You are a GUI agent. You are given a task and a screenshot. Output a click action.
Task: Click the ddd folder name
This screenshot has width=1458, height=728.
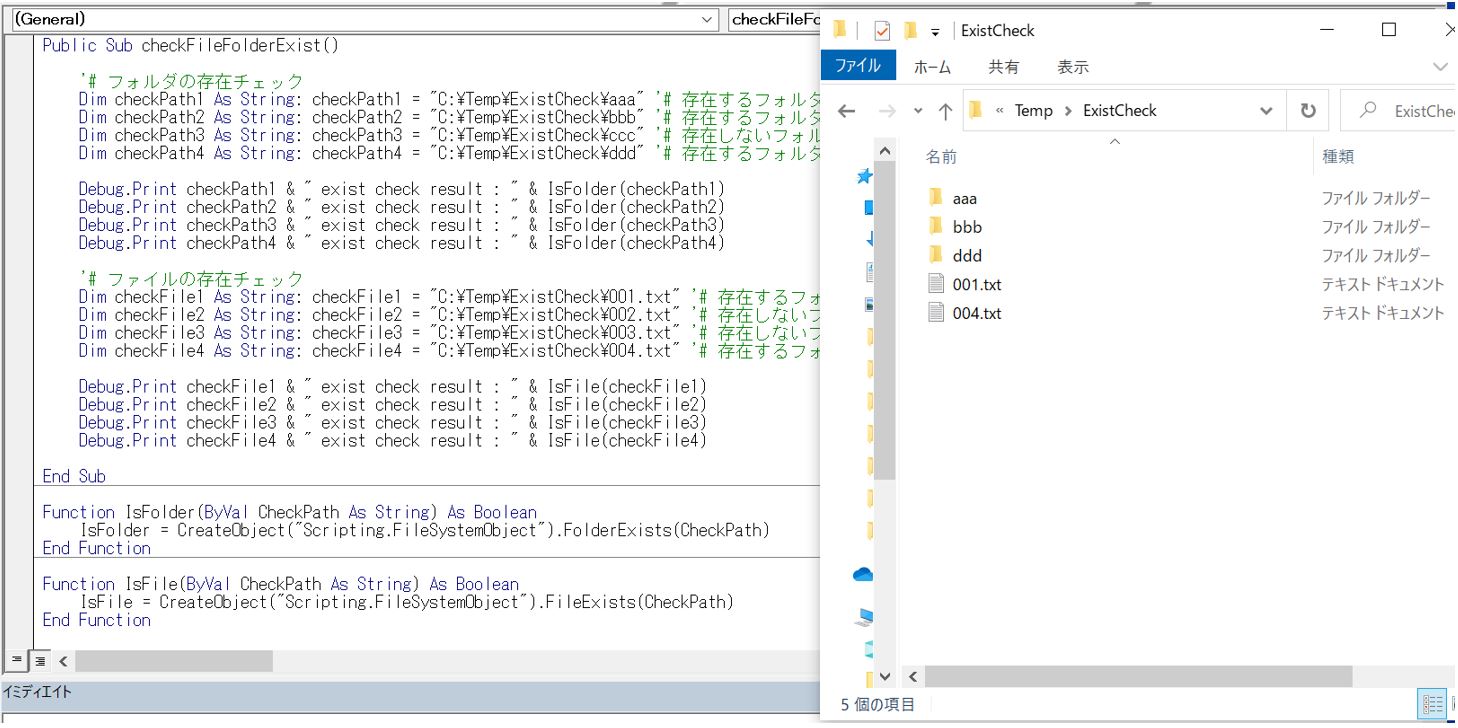(968, 256)
